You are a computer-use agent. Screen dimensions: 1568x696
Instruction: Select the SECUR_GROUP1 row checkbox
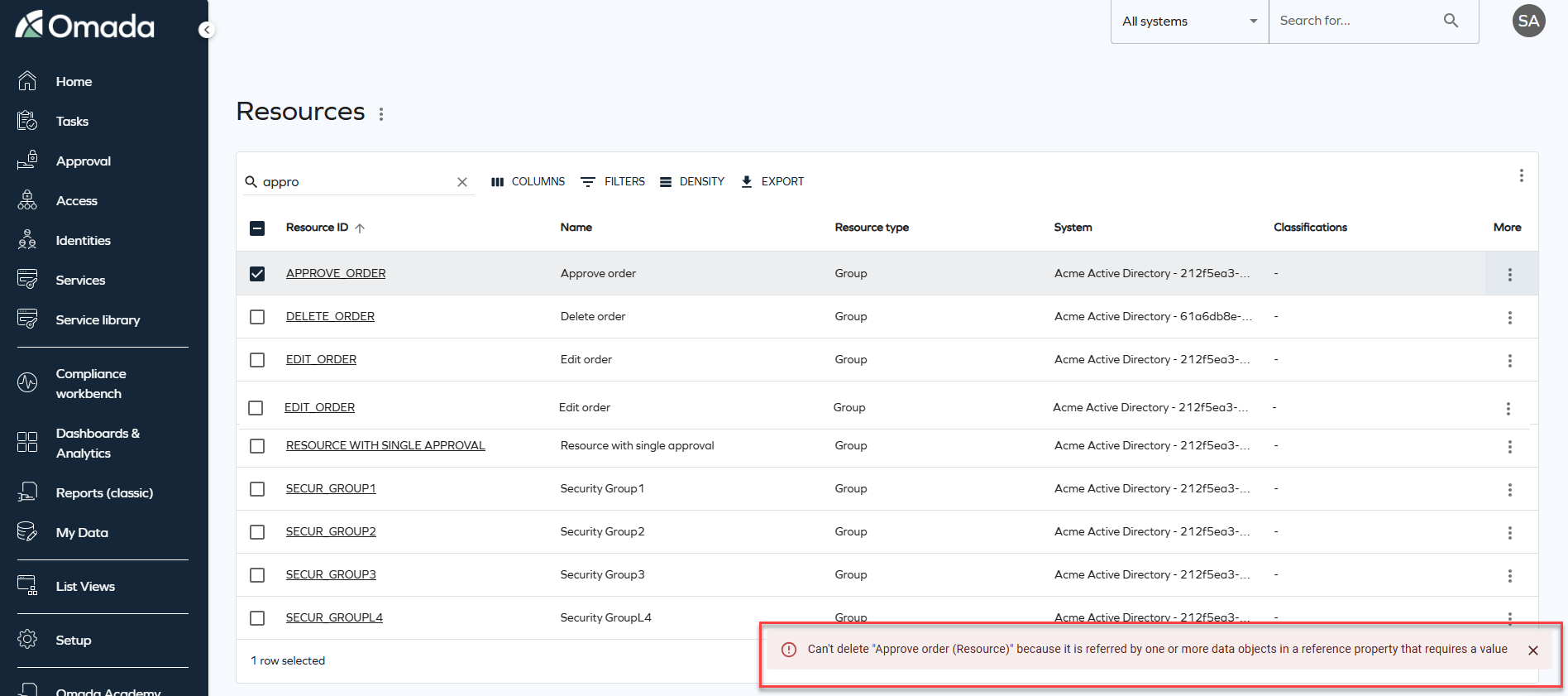click(x=257, y=489)
